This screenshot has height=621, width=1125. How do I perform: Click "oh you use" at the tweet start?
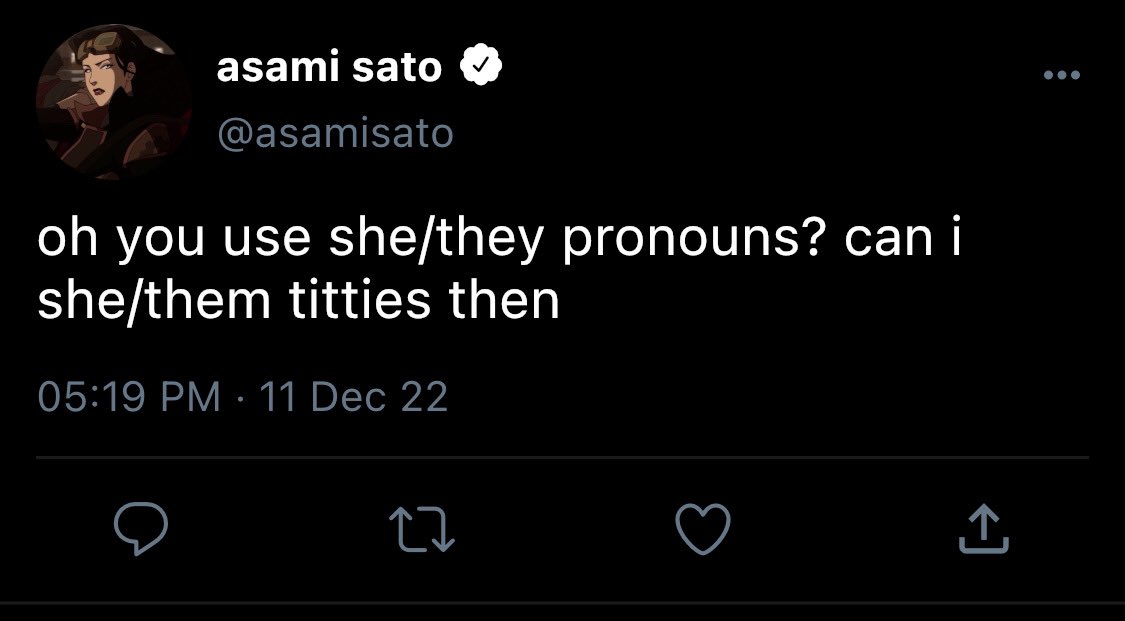(x=174, y=240)
